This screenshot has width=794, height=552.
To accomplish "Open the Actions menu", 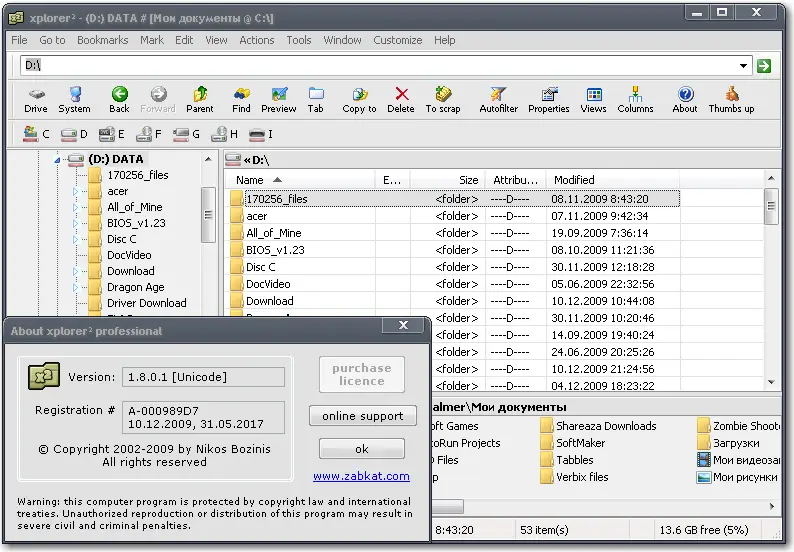I will pos(257,40).
